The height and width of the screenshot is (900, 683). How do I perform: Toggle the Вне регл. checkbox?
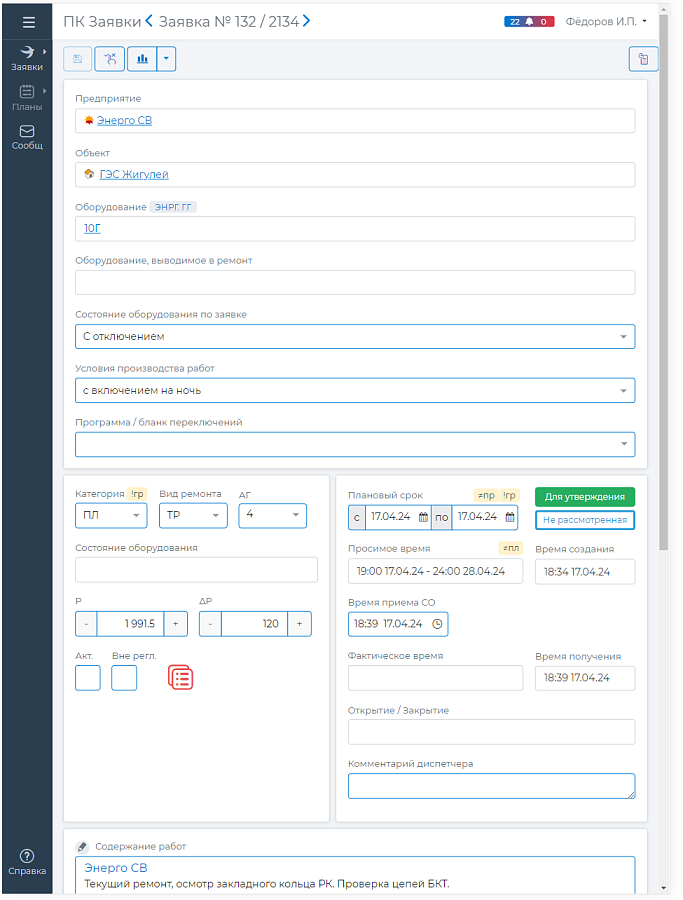coord(124,677)
